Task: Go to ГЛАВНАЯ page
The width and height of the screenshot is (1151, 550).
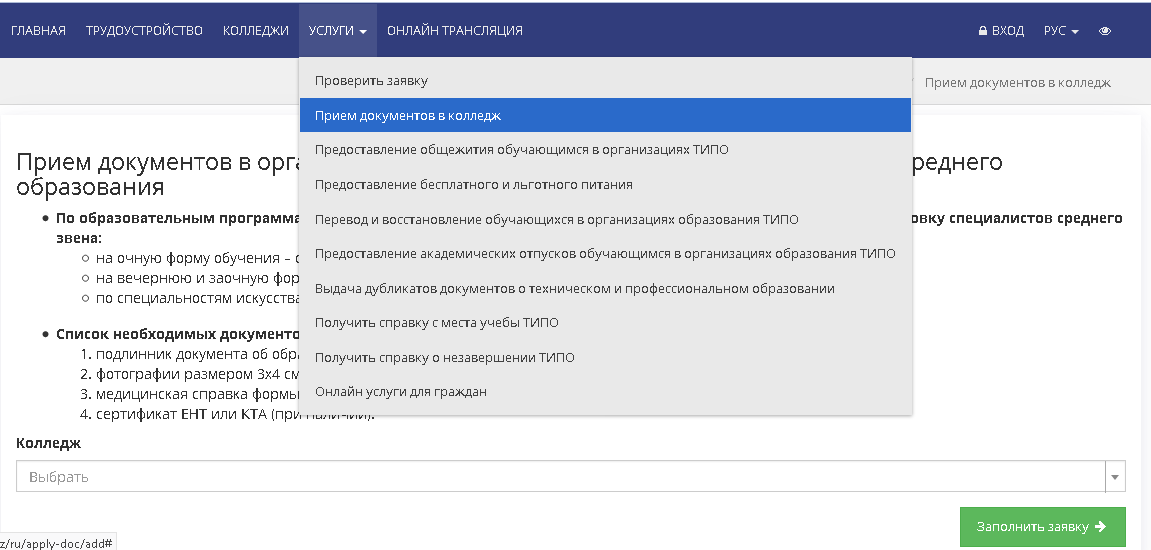Action: pos(38,31)
